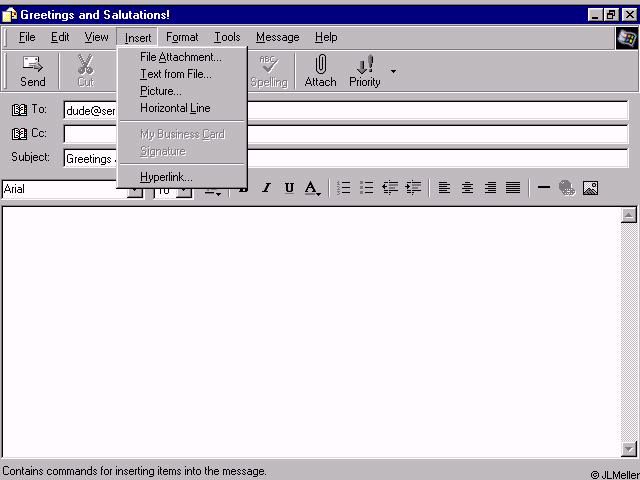Decrease paragraph indent
640x480 pixels.
click(390, 188)
